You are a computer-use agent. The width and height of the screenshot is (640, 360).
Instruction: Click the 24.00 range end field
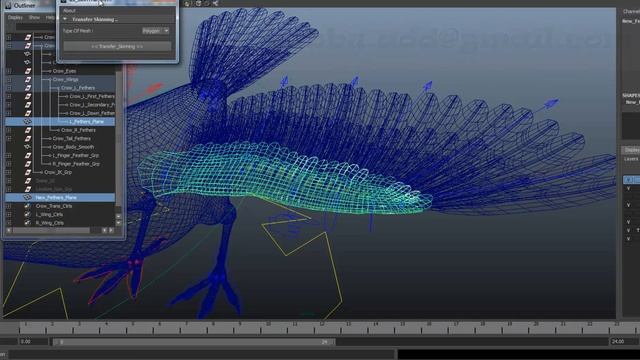[623, 342]
